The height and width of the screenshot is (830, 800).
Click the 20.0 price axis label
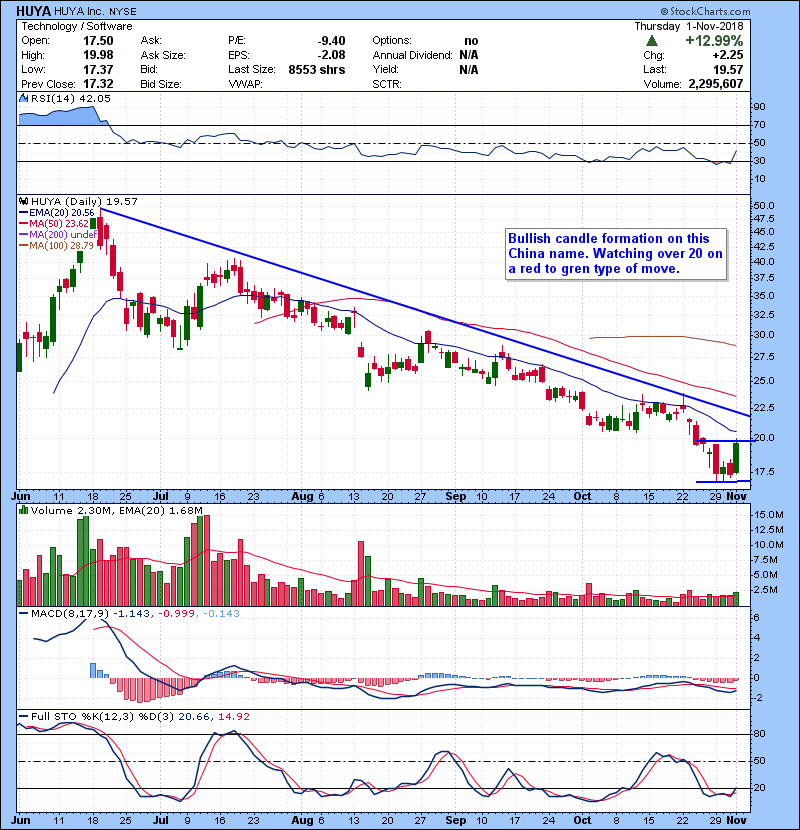point(764,438)
